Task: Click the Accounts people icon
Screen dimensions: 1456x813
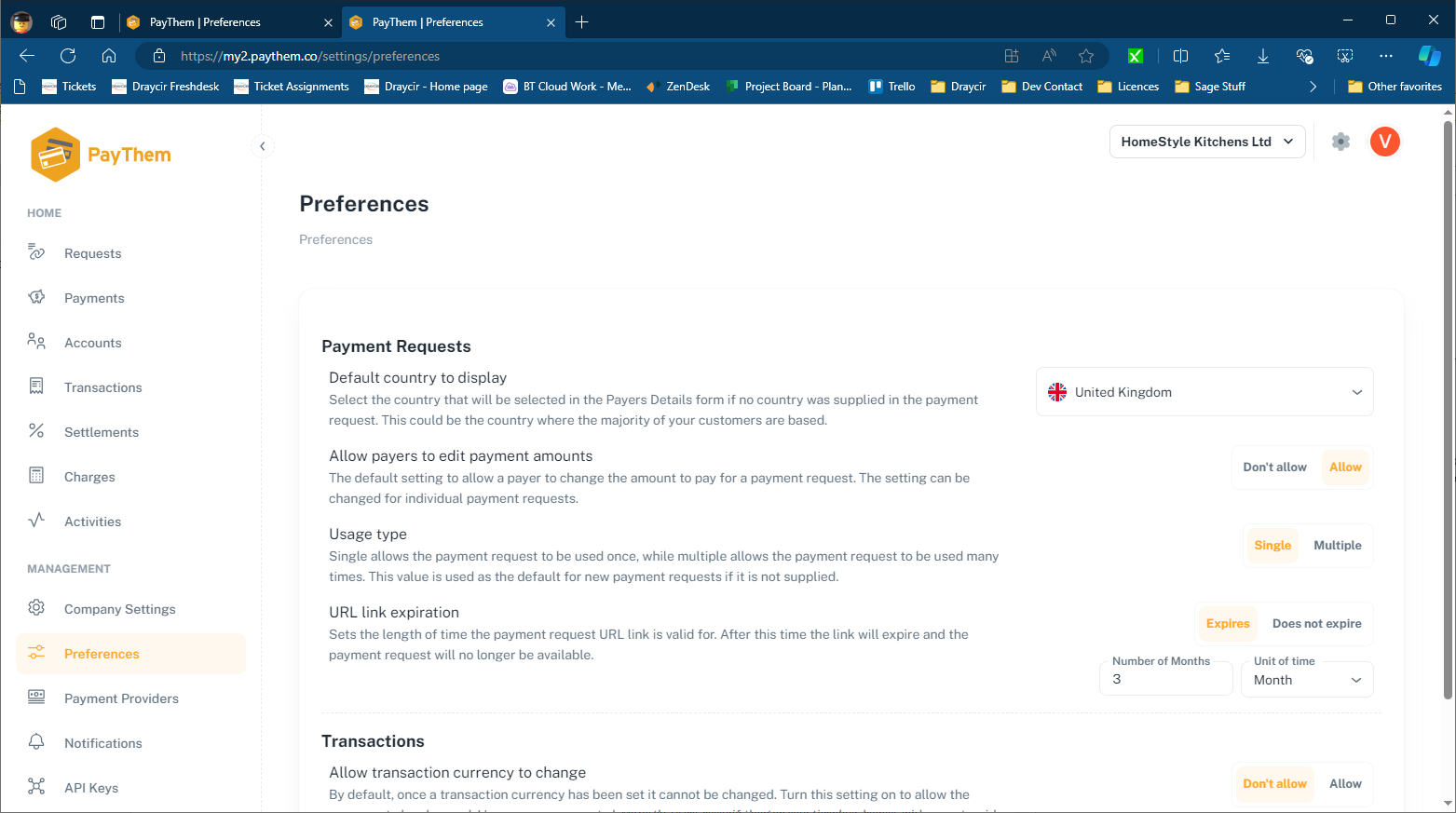Action: [x=36, y=343]
